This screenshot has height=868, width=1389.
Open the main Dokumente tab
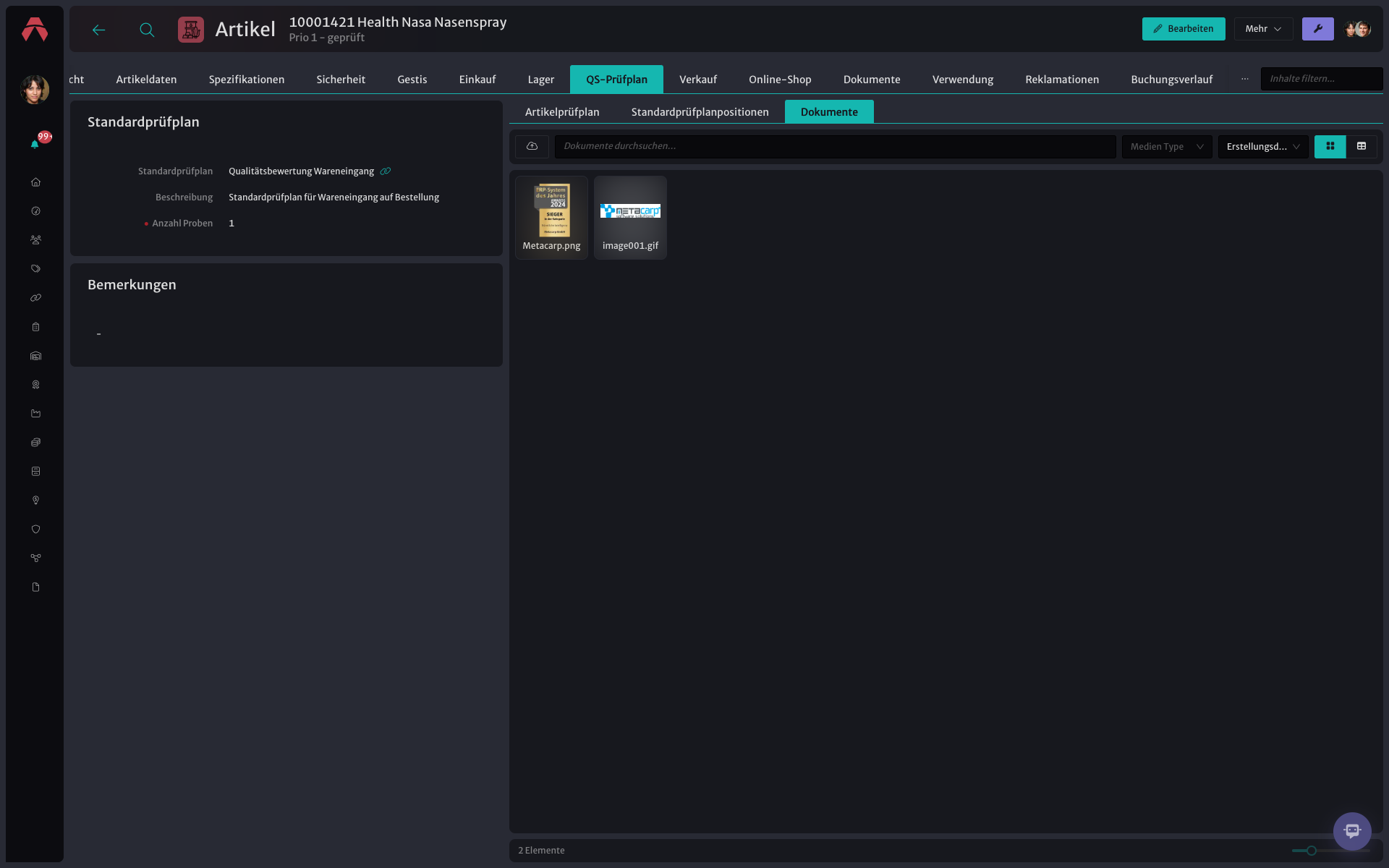tap(872, 80)
